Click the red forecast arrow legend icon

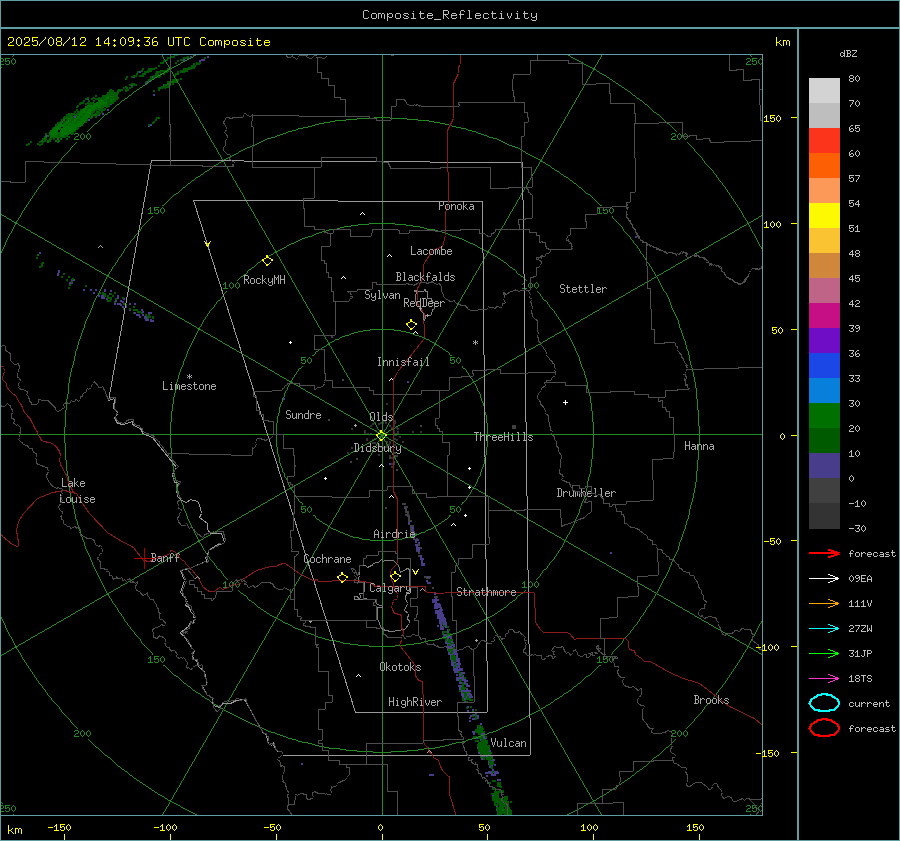[x=824, y=553]
